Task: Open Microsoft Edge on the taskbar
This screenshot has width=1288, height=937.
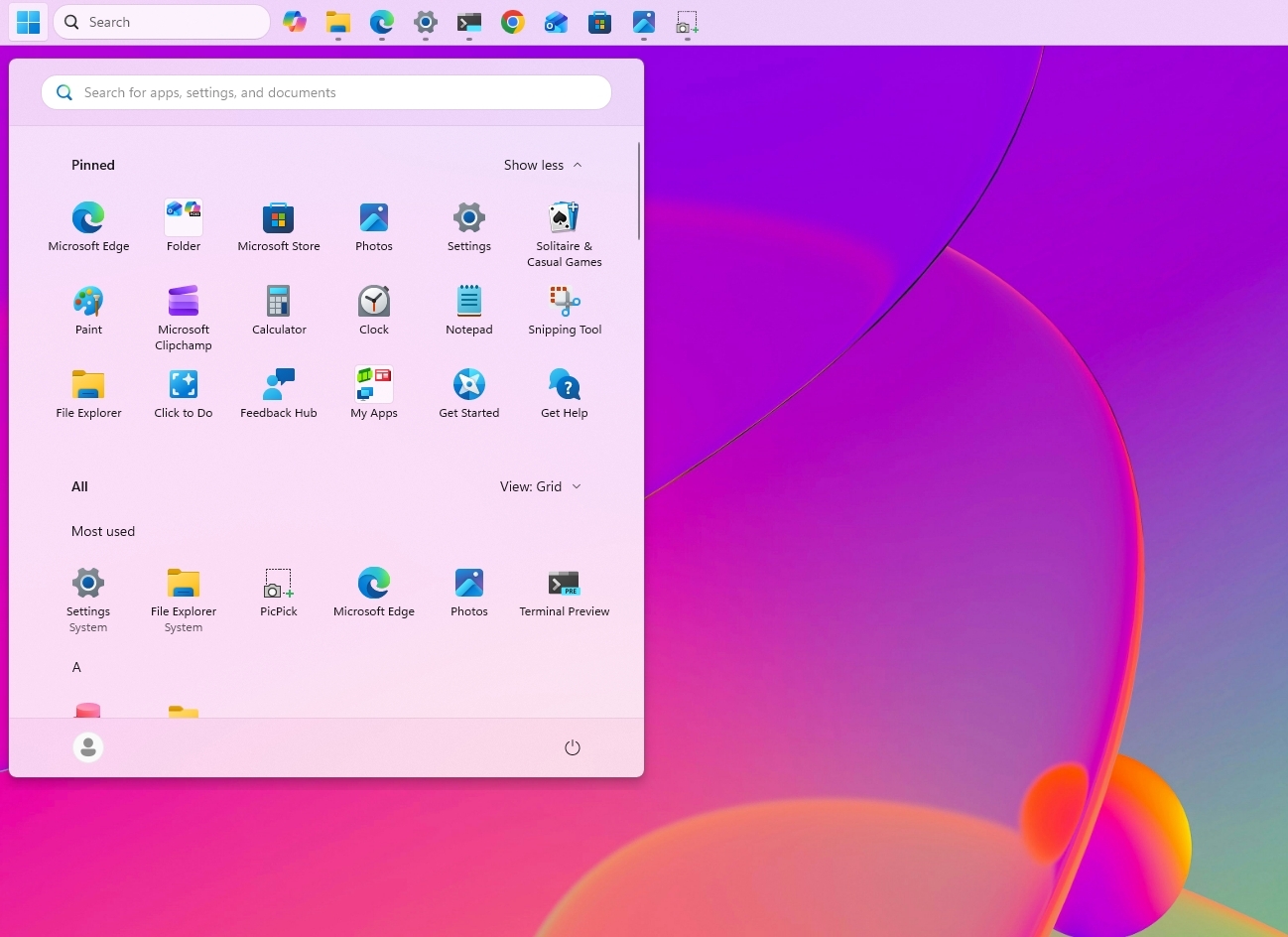Action: tap(382, 22)
